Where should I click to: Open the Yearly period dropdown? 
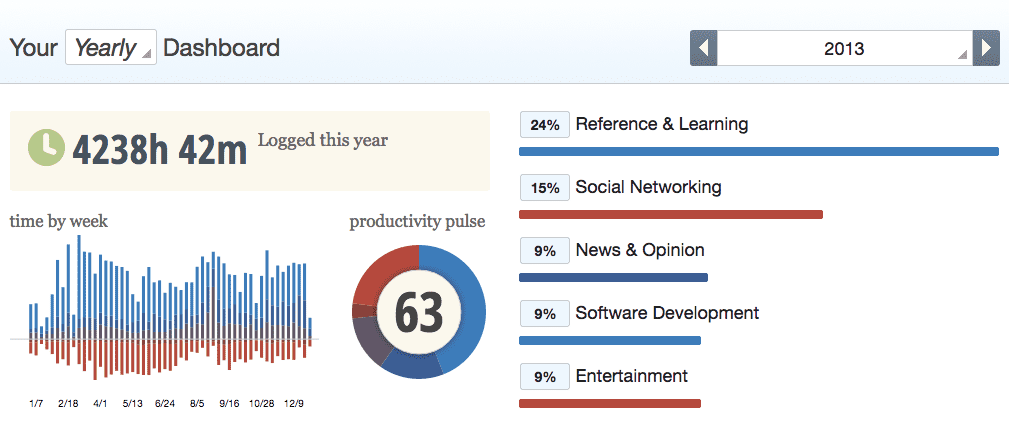111,48
